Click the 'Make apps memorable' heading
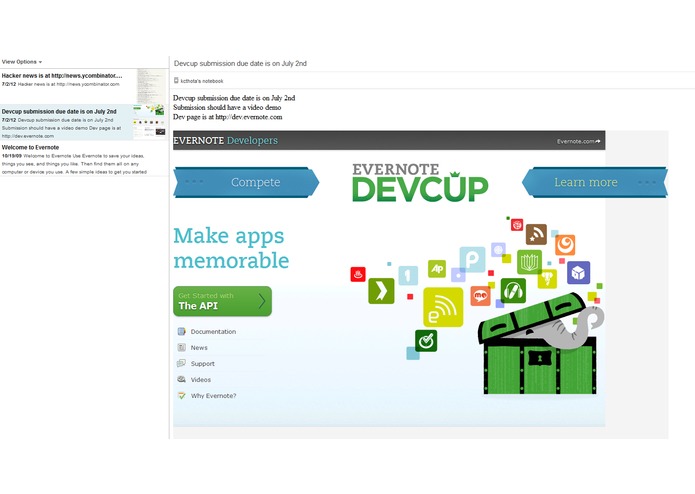 click(231, 248)
